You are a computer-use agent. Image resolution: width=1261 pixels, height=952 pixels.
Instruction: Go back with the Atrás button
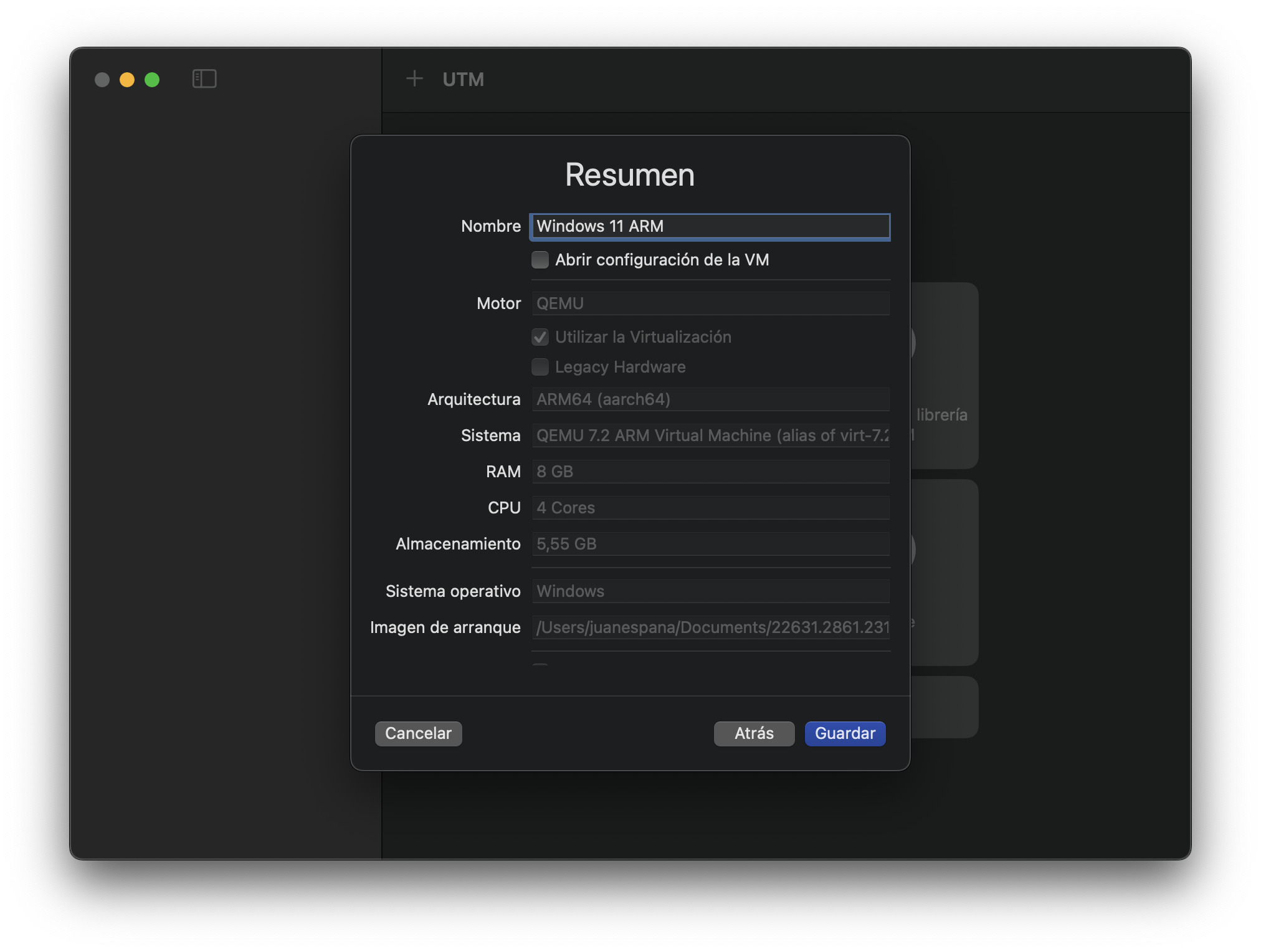(754, 733)
